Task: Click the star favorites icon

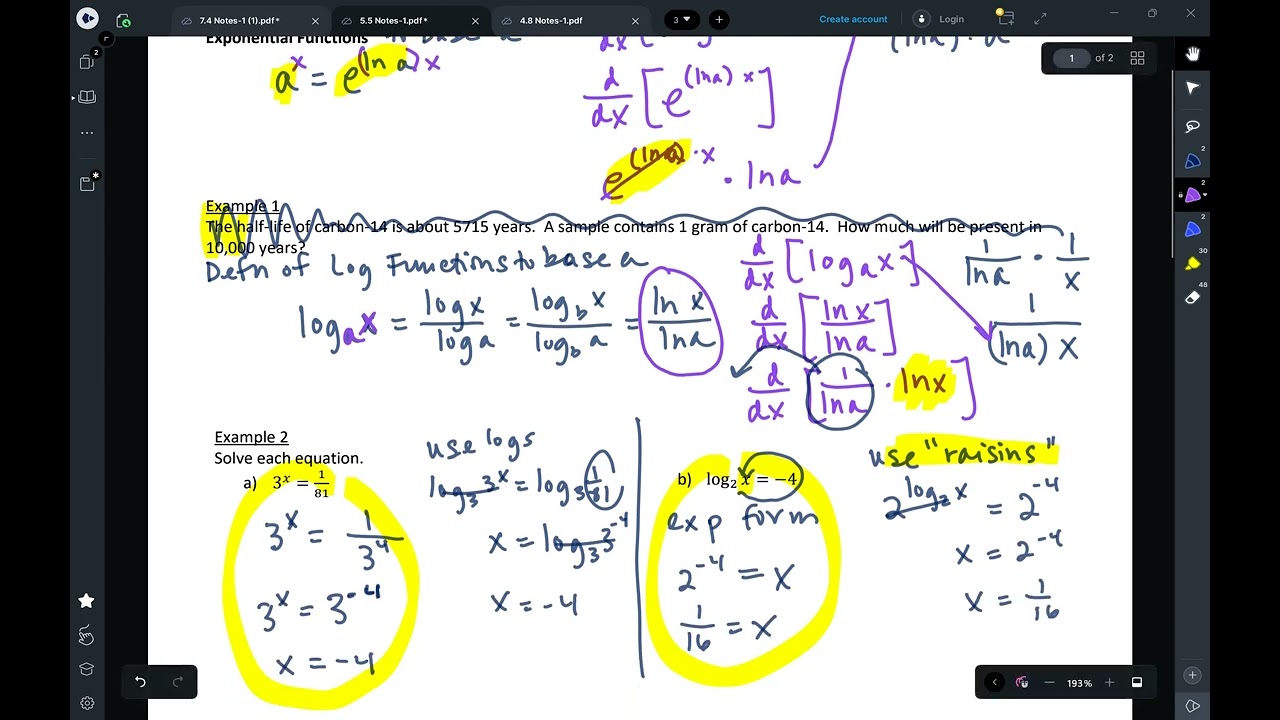Action: (x=87, y=601)
